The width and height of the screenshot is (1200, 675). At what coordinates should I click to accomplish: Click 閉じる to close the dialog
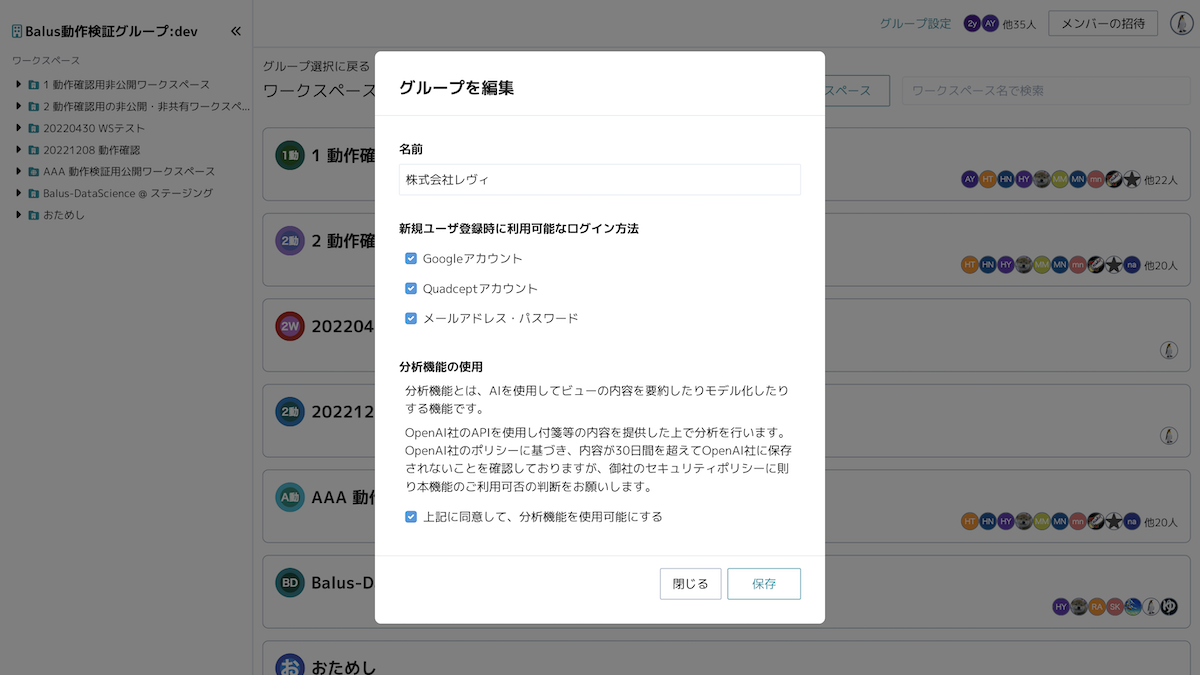tap(690, 584)
